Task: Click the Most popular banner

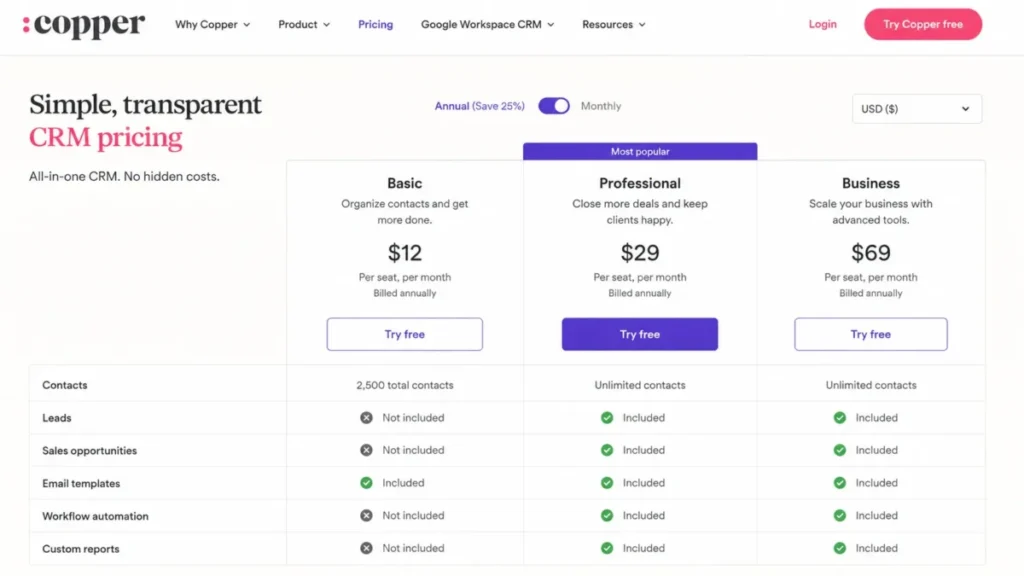Action: coord(640,152)
